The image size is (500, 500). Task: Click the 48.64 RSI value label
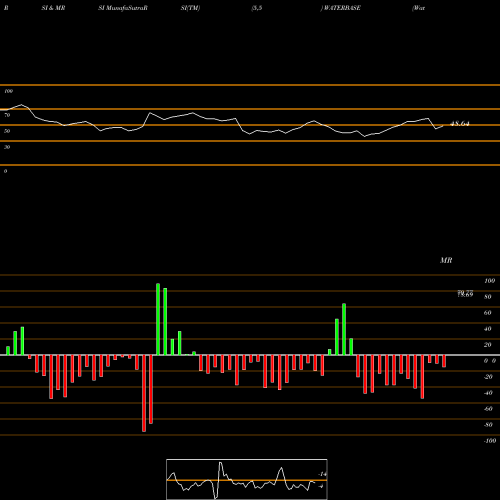point(460,124)
